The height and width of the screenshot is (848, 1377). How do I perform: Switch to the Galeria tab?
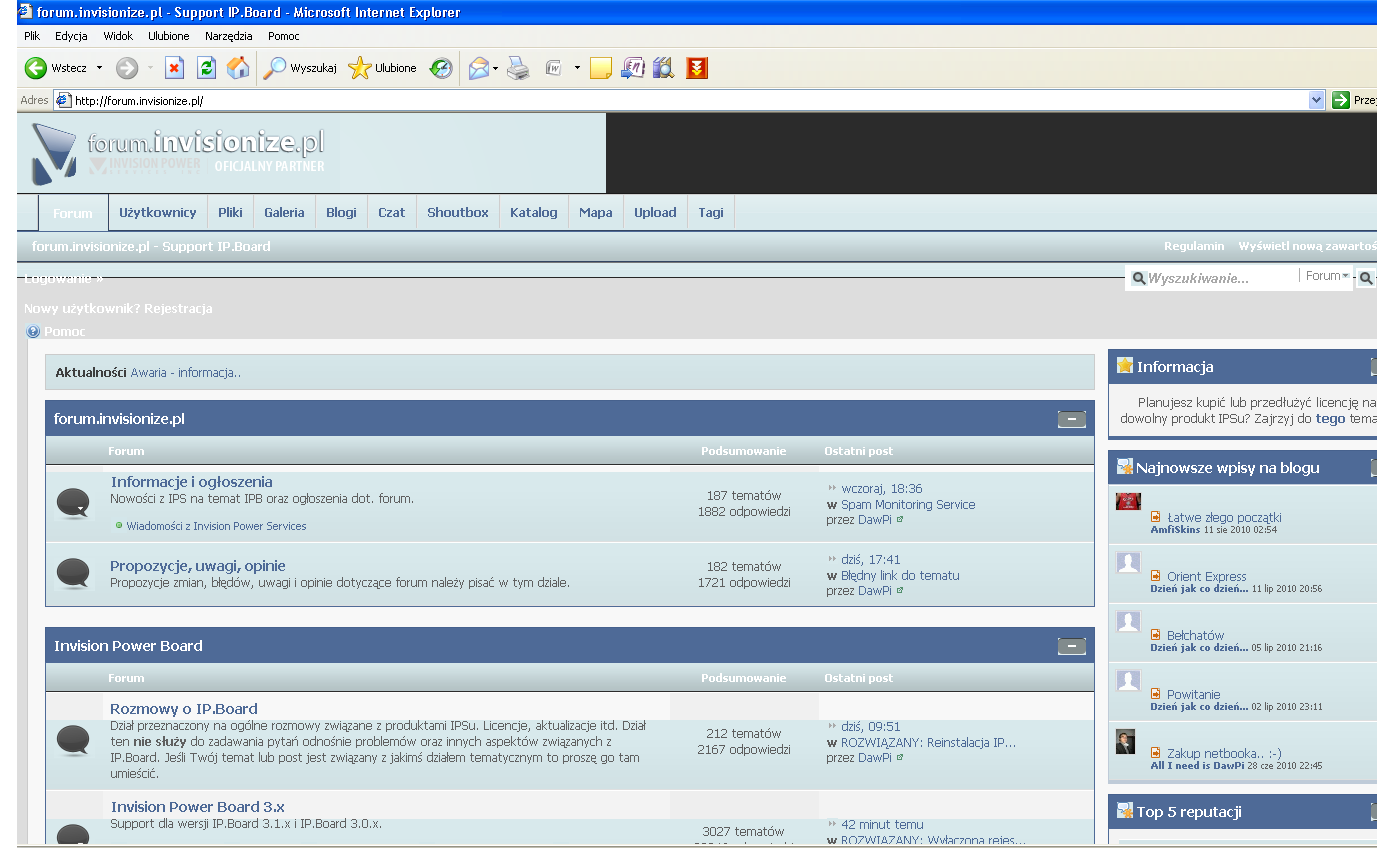click(284, 212)
